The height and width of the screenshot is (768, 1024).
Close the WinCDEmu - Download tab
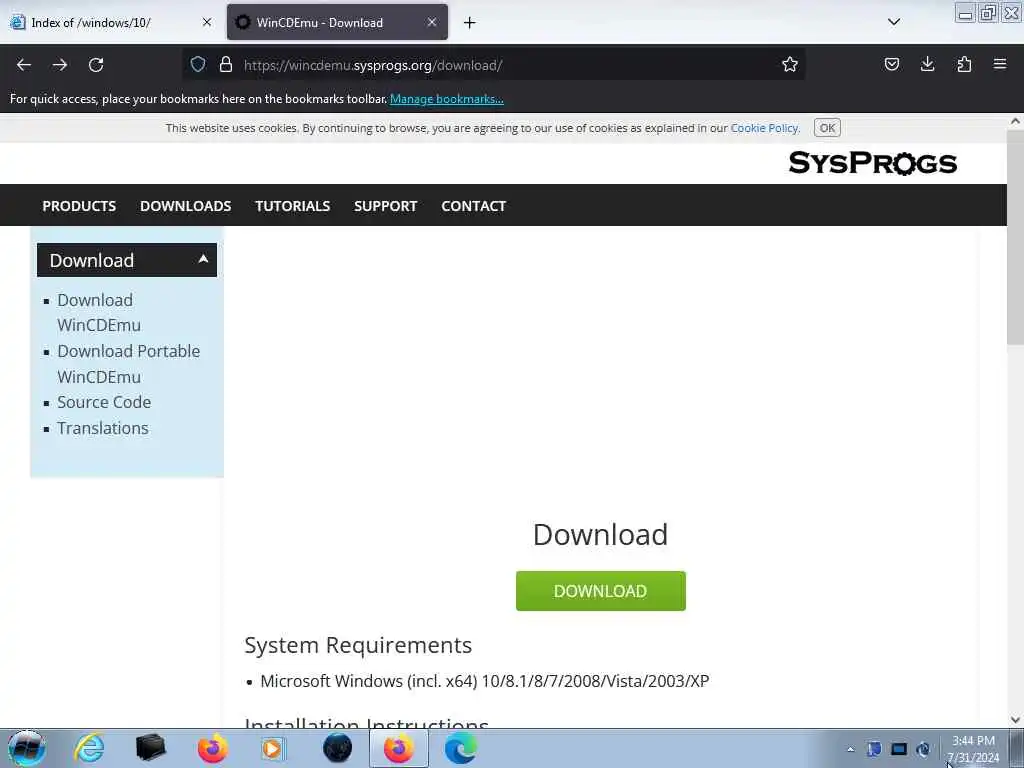432,22
